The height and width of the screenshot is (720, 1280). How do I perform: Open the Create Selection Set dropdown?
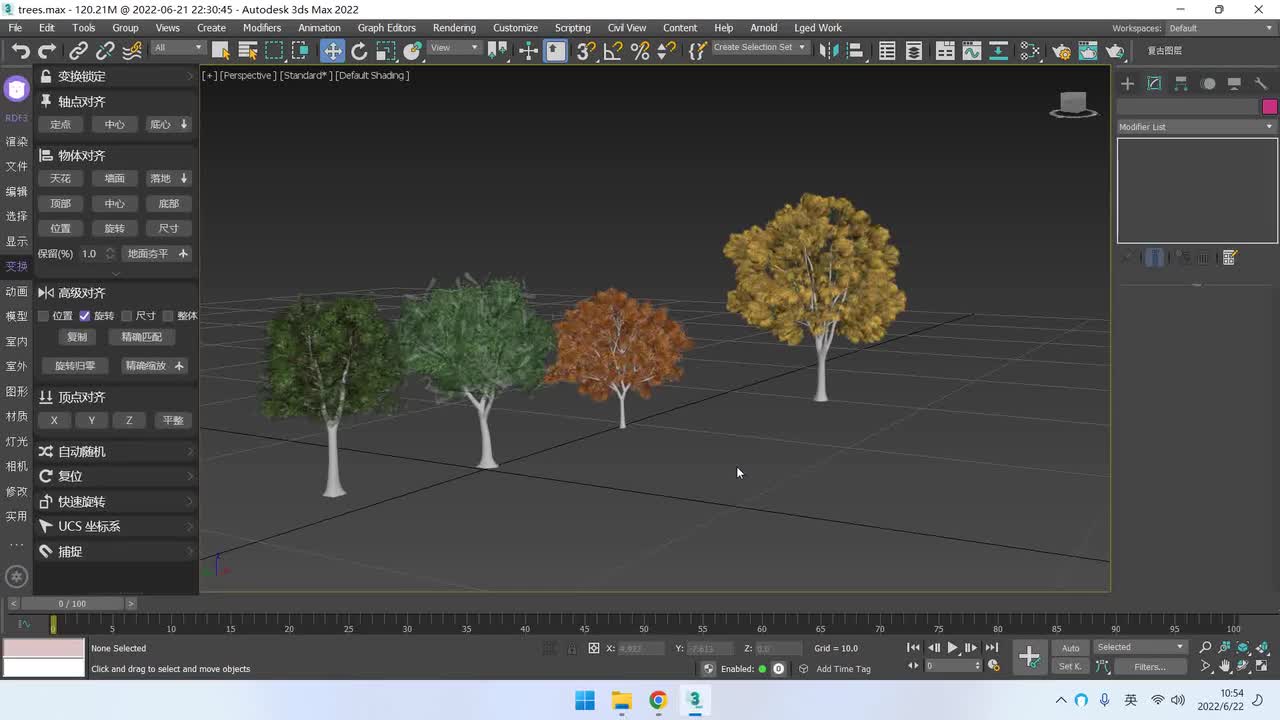[759, 48]
